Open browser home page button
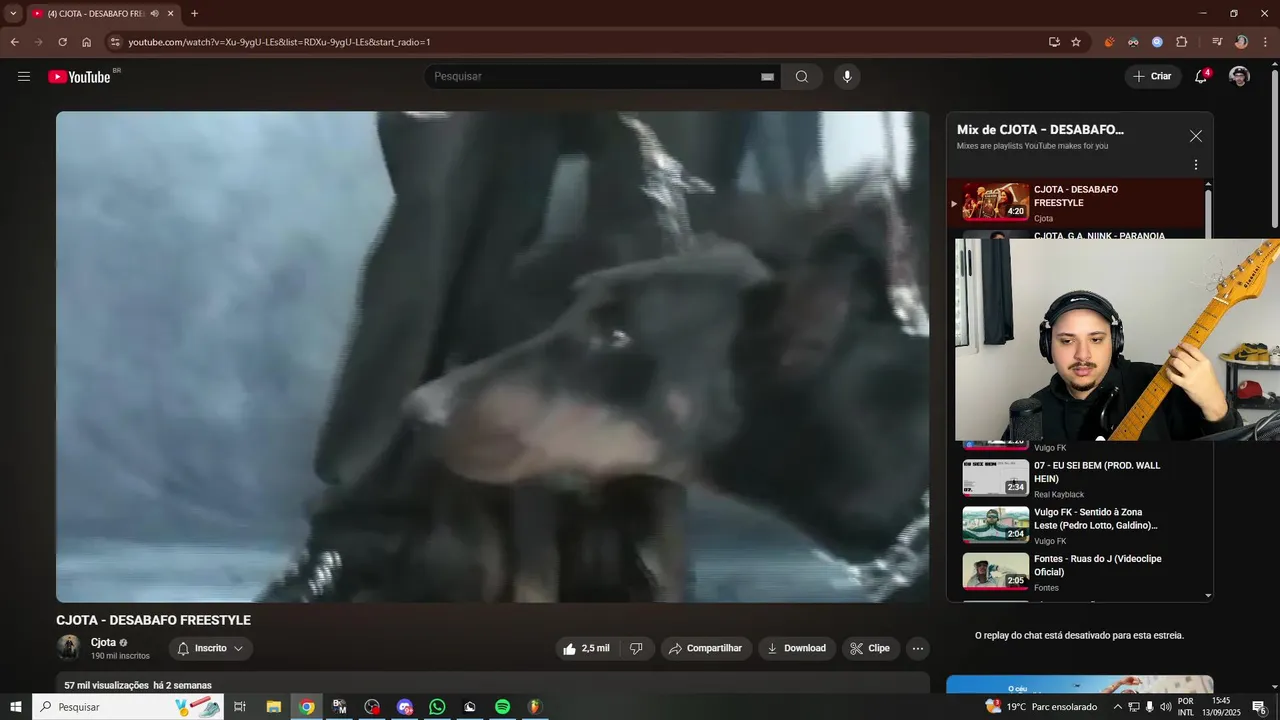 click(x=86, y=42)
